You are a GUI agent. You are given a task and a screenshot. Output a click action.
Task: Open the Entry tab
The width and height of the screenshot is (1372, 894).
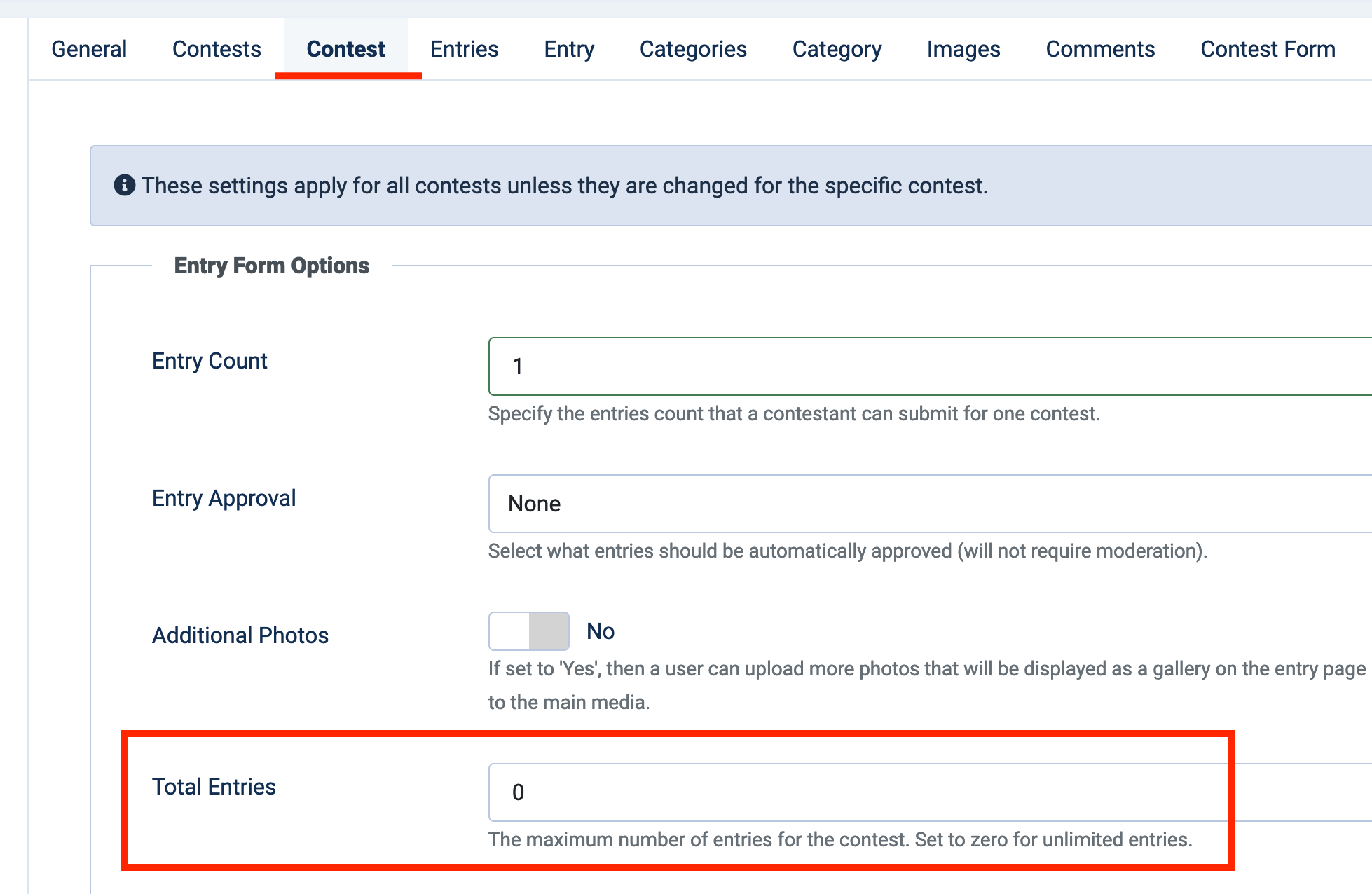[569, 49]
